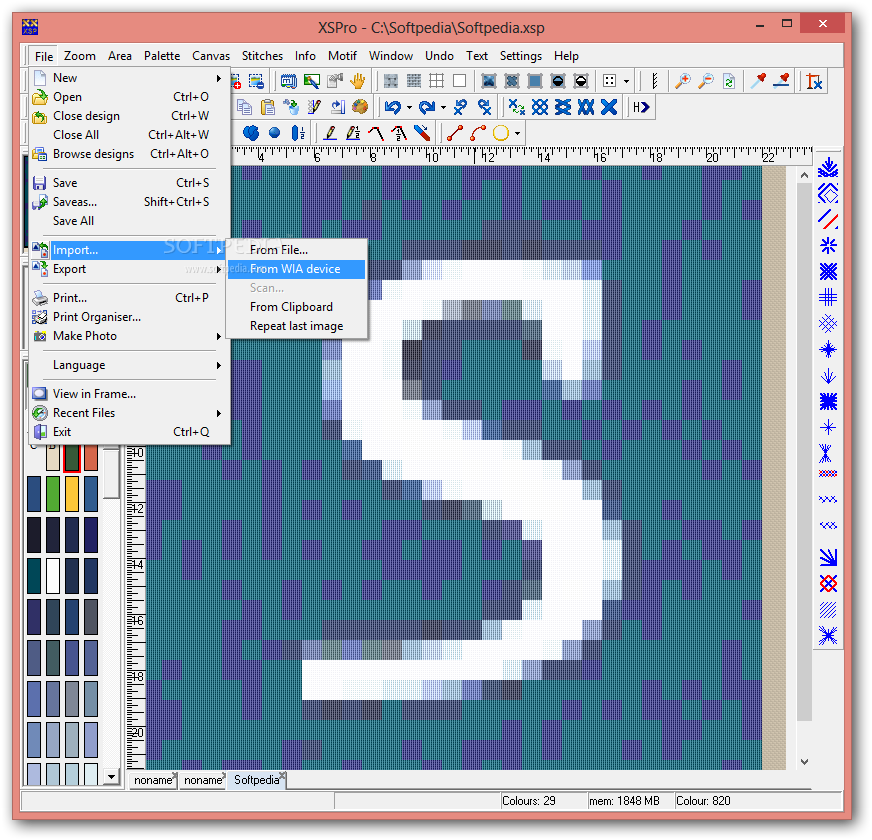Click the undo arrow icon

pyautogui.click(x=393, y=107)
